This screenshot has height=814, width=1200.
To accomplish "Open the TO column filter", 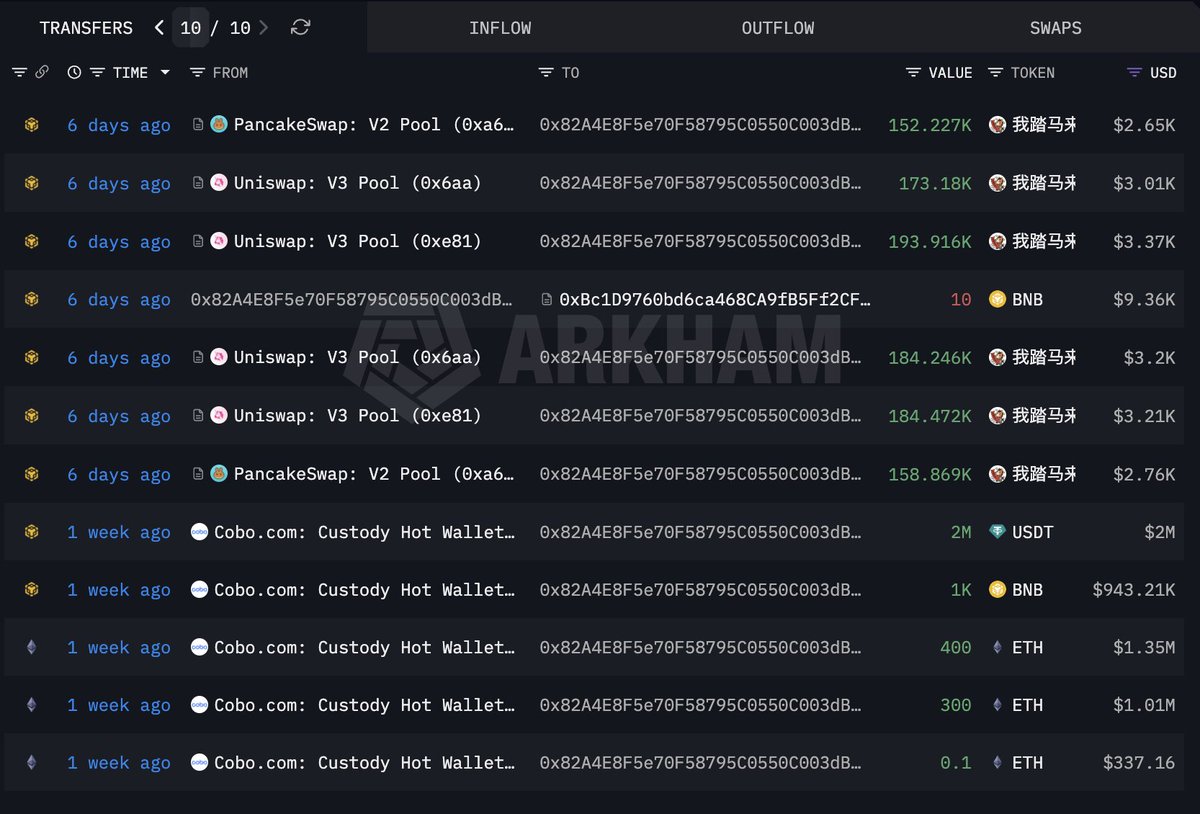I will pyautogui.click(x=545, y=72).
